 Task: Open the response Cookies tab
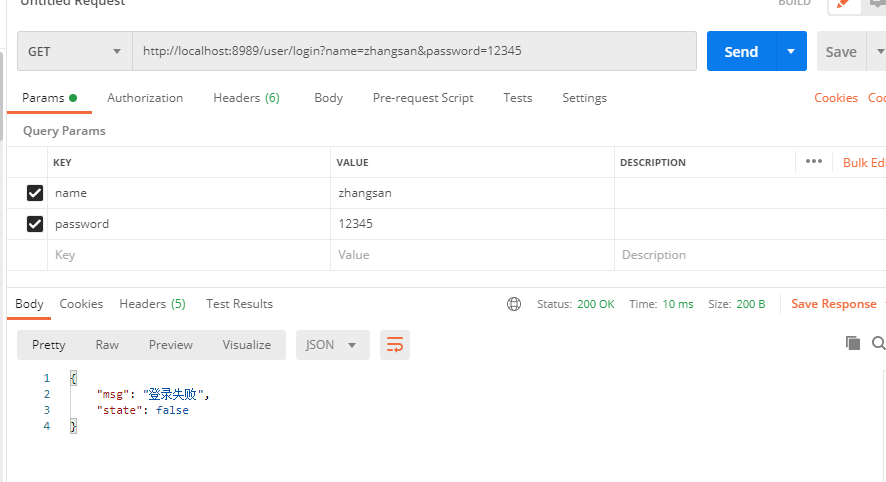81,304
